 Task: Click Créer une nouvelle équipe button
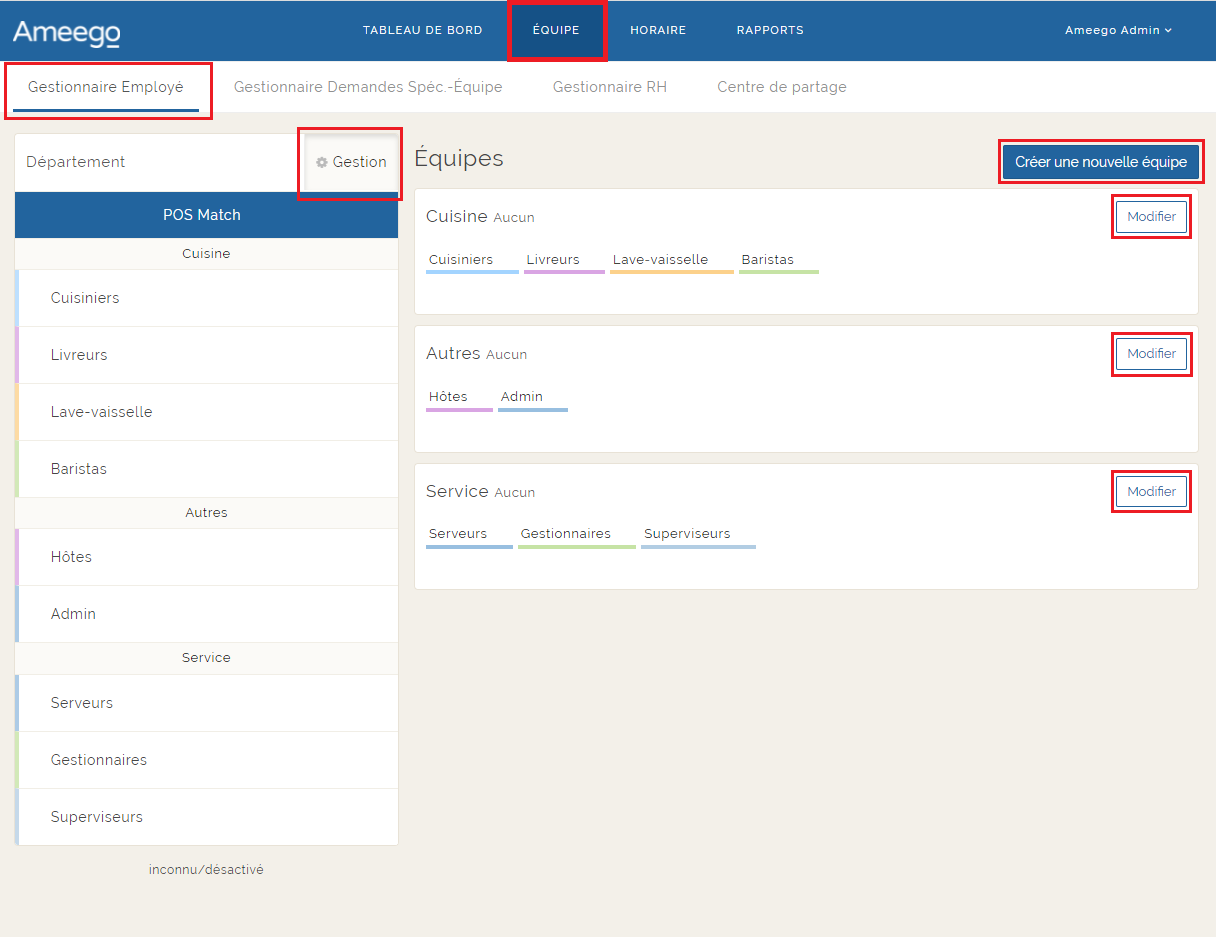(x=1100, y=162)
